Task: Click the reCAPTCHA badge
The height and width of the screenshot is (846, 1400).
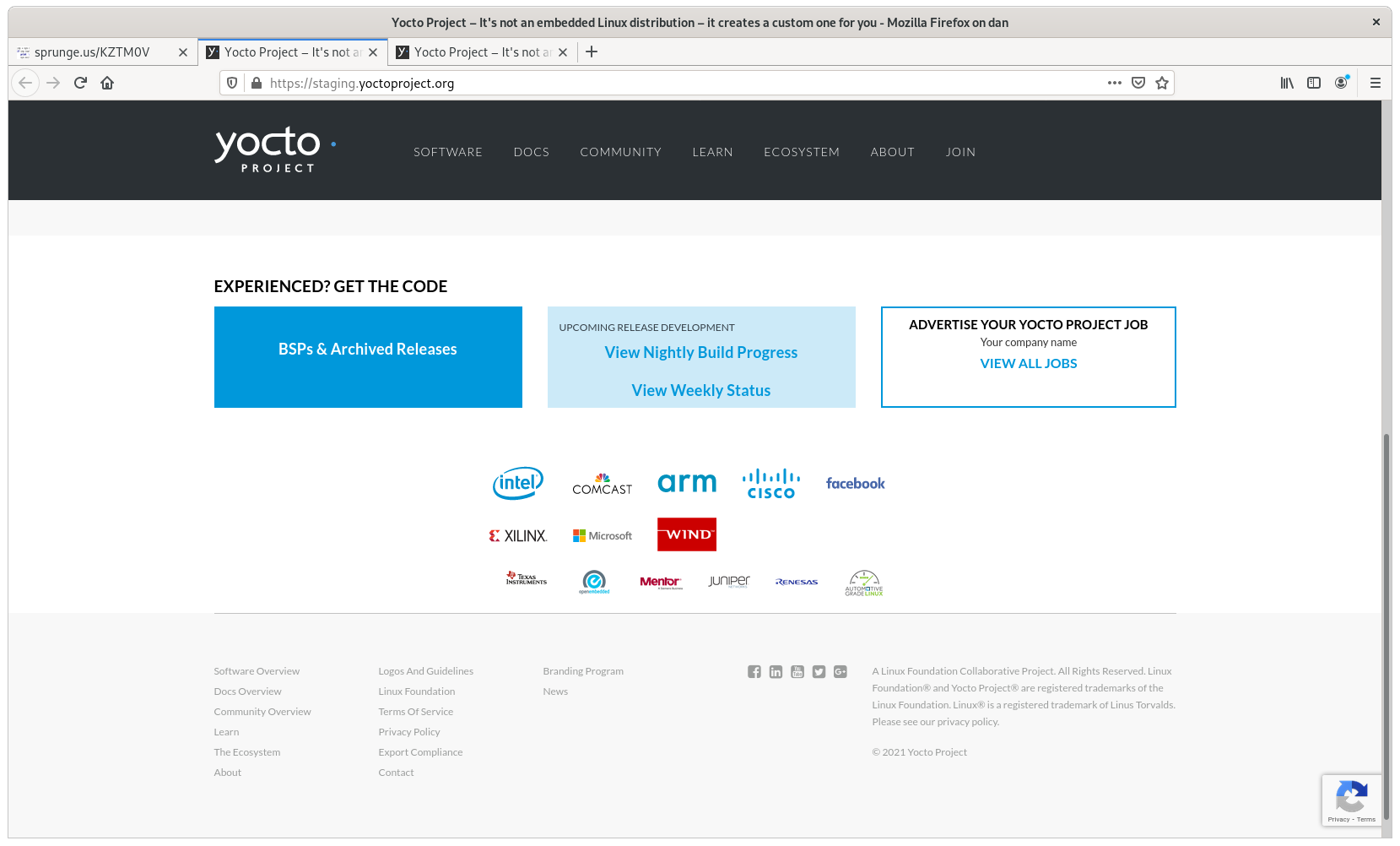Action: [1352, 800]
